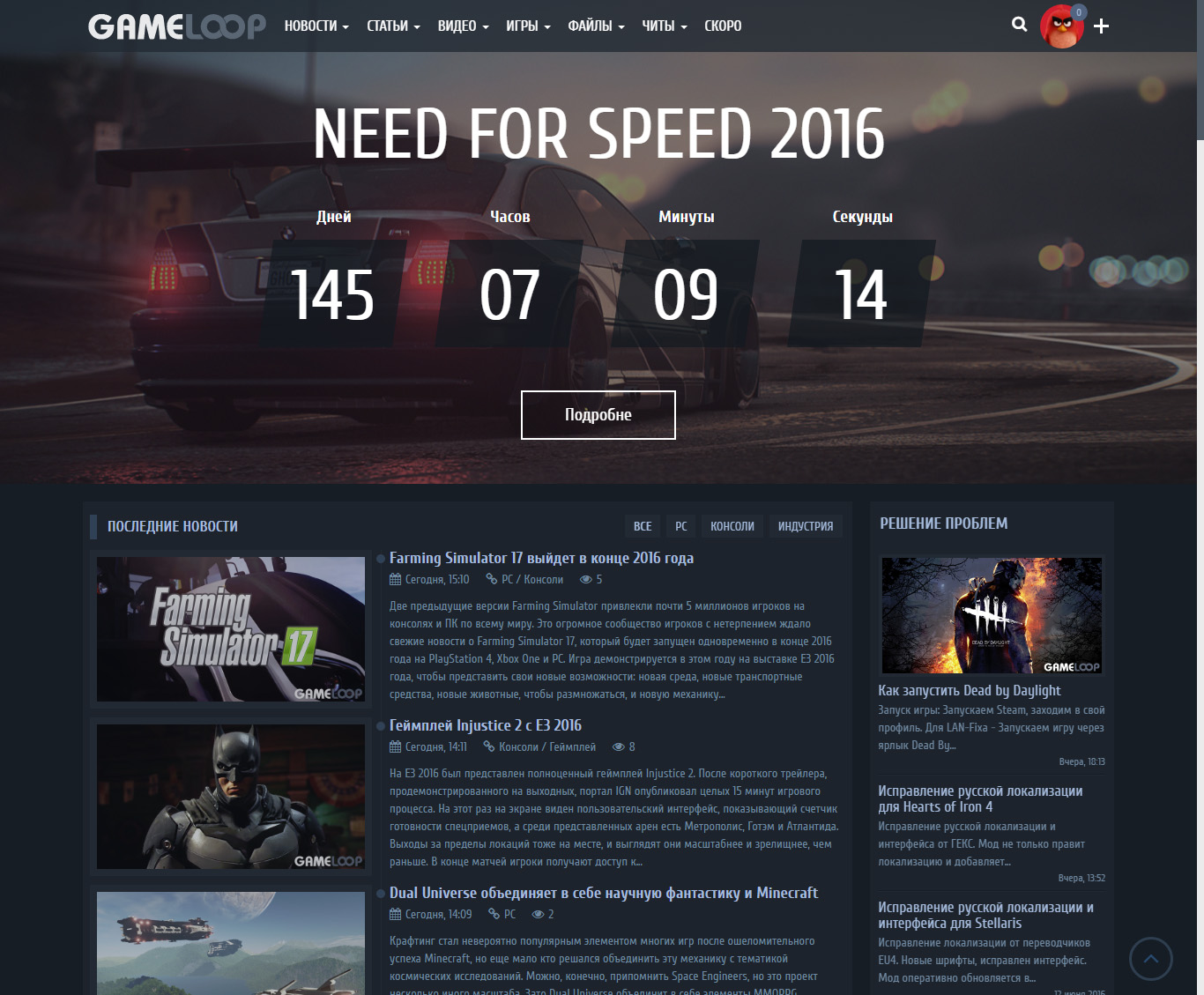This screenshot has height=995, width=1204.
Task: Click calendar icon beside Сегодня, 14:09
Action: click(395, 914)
